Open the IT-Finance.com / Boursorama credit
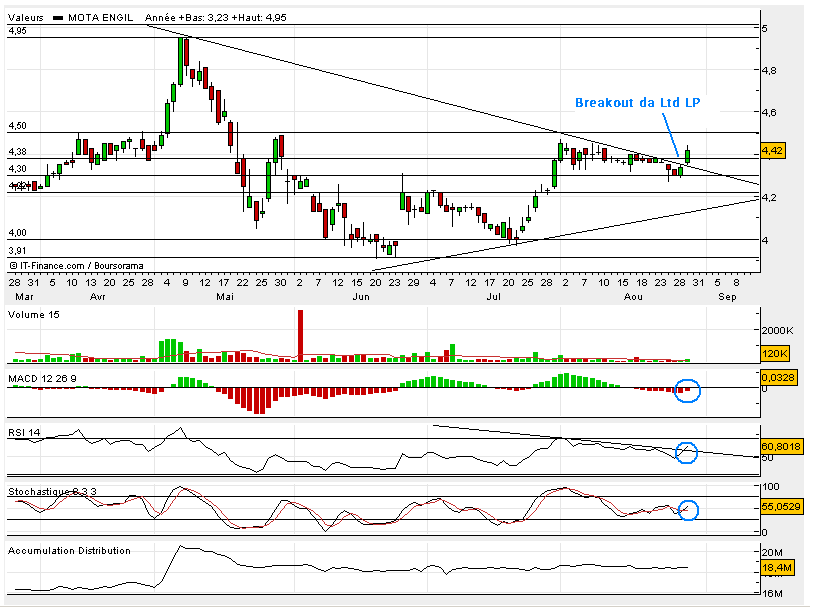 (76, 266)
